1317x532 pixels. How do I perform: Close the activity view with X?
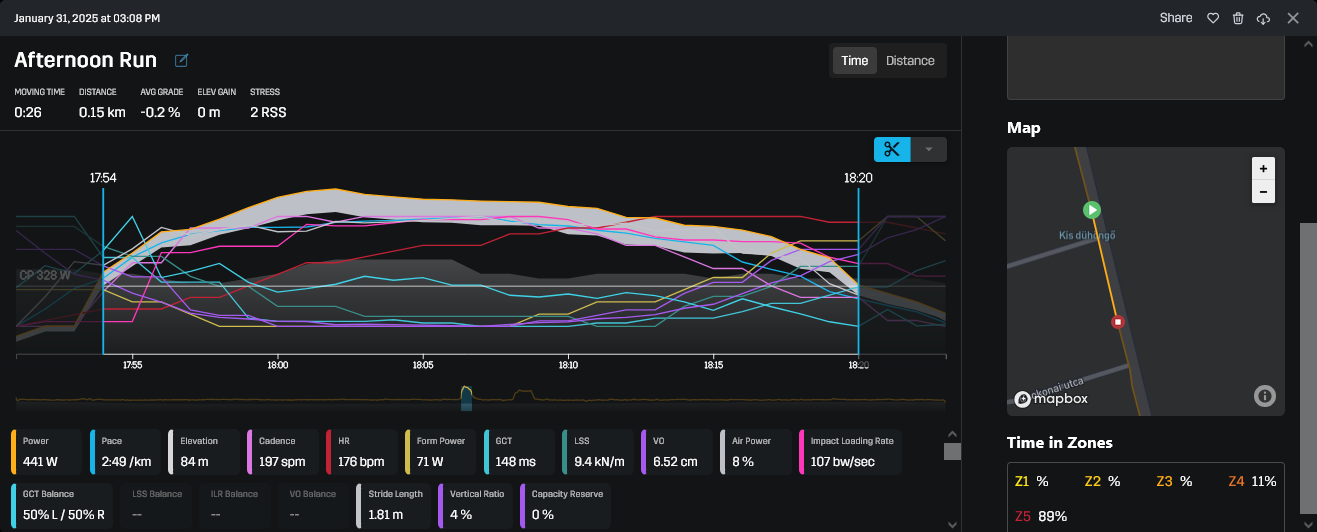pyautogui.click(x=1293, y=18)
